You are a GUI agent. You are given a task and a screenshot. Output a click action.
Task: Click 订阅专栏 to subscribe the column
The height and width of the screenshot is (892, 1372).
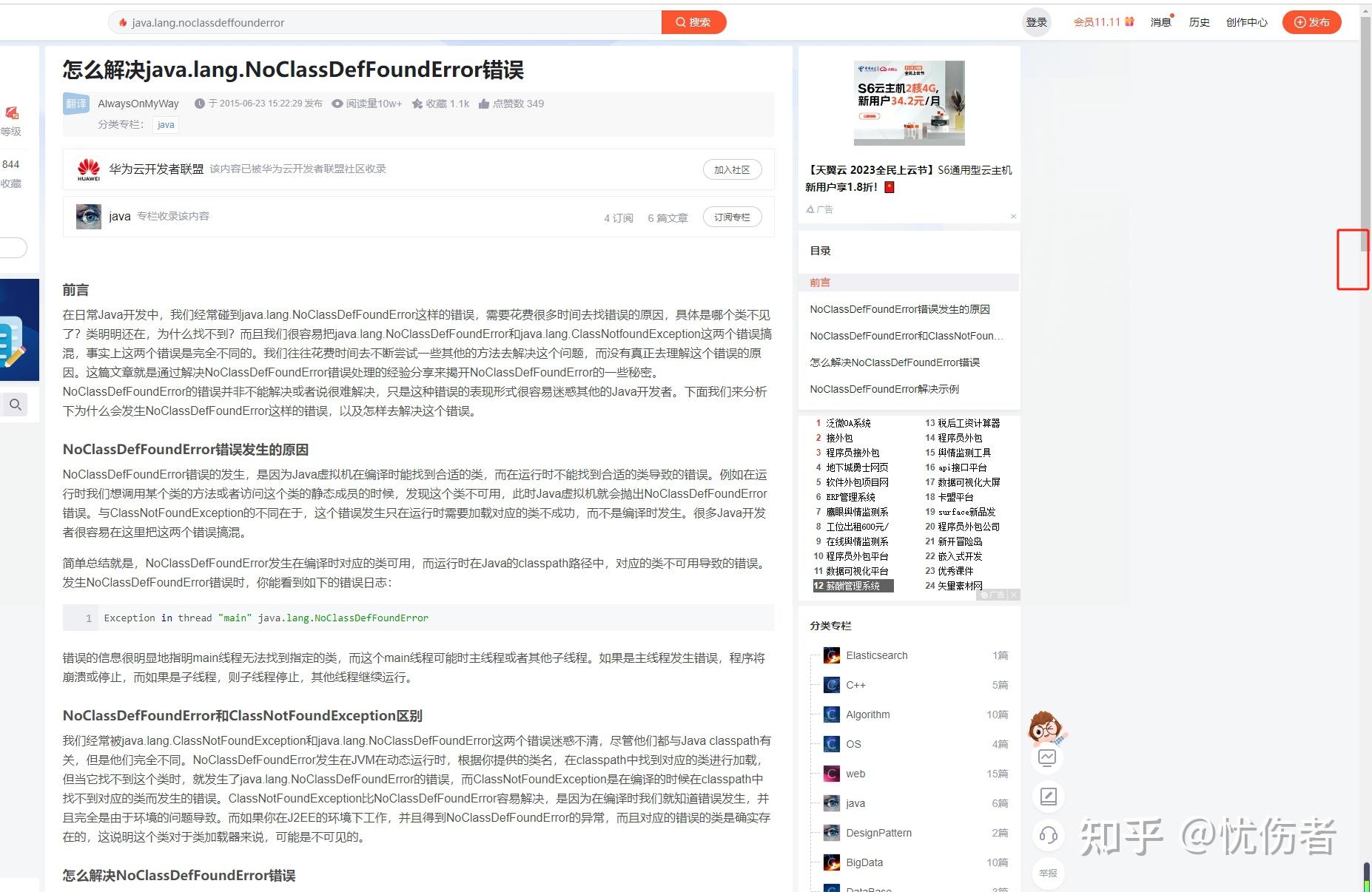coord(732,217)
